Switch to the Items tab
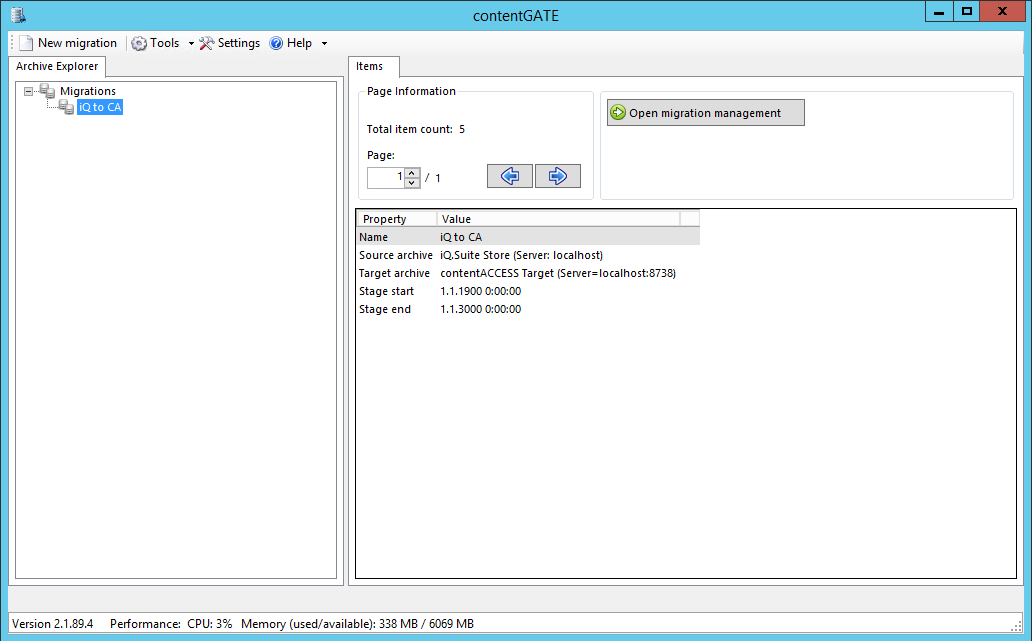 pyautogui.click(x=370, y=67)
